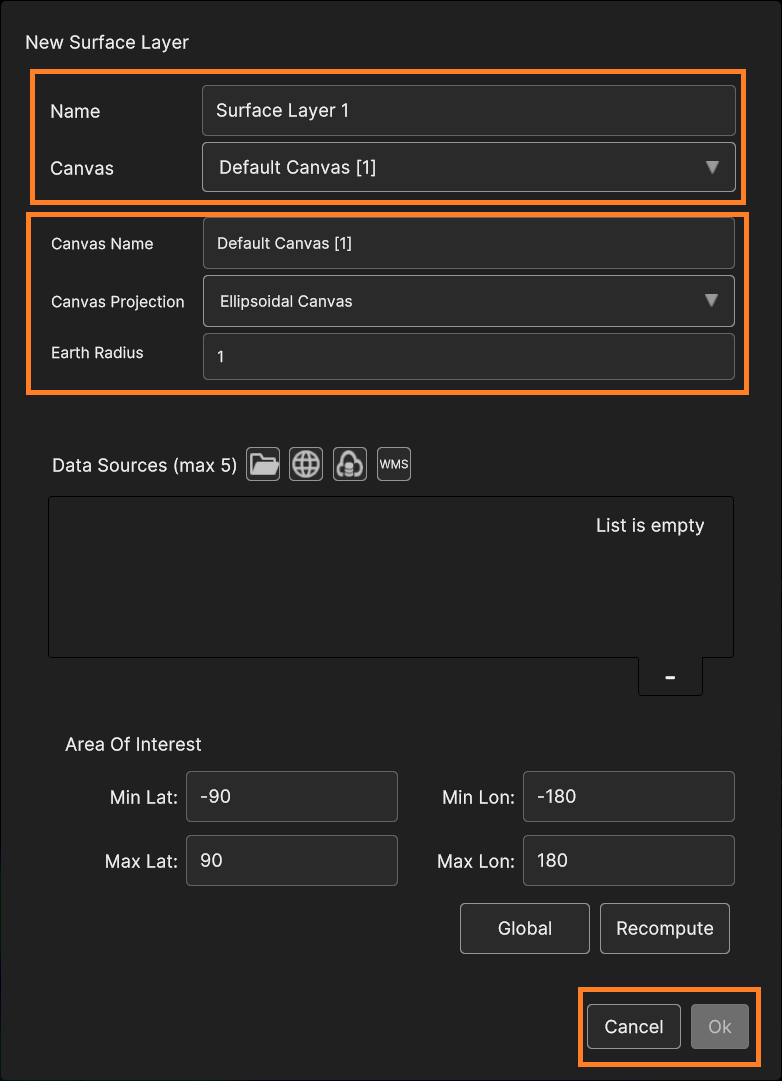Choose Ellipsoidal Canvas projection combo box
Viewport: 782px width, 1081px height.
click(469, 301)
